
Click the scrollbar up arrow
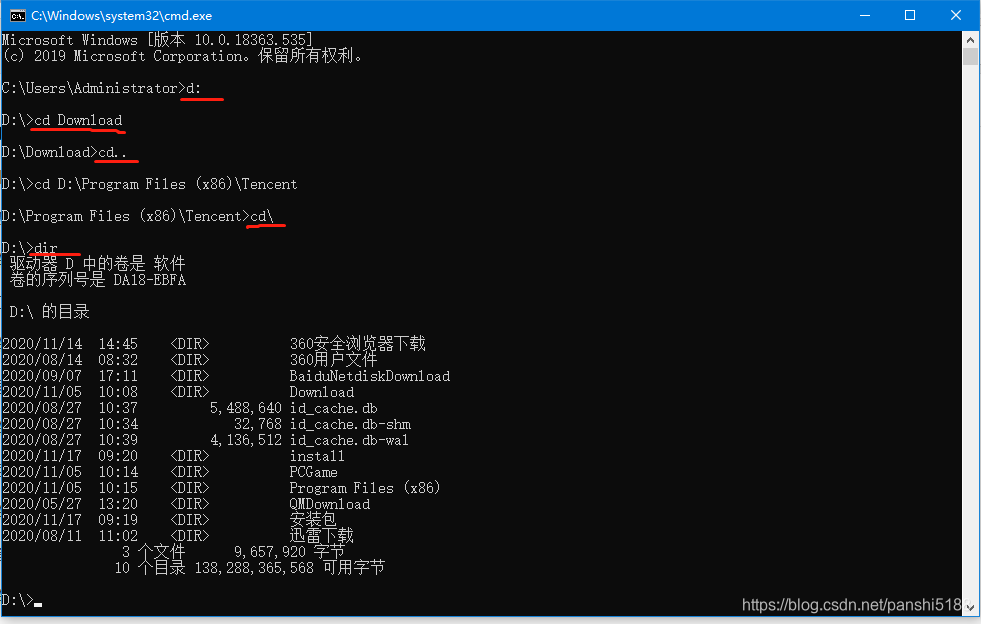tap(970, 39)
